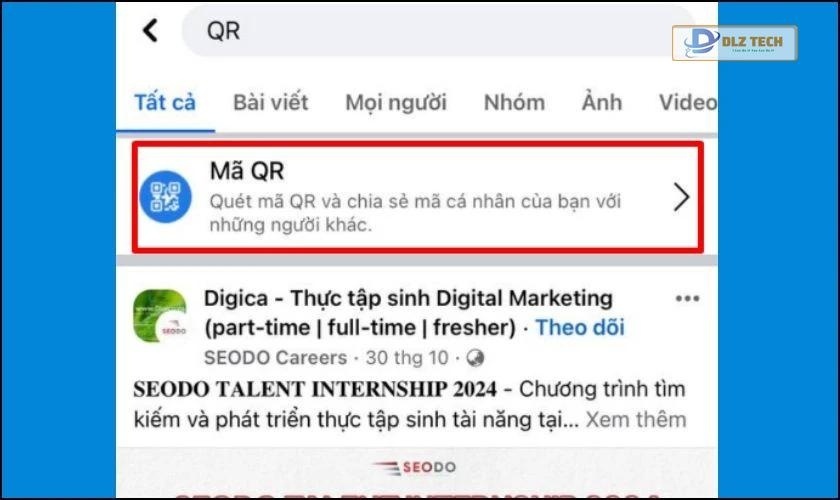Image resolution: width=840 pixels, height=500 pixels.
Task: Click the Digica page profile picture
Action: coord(160,316)
